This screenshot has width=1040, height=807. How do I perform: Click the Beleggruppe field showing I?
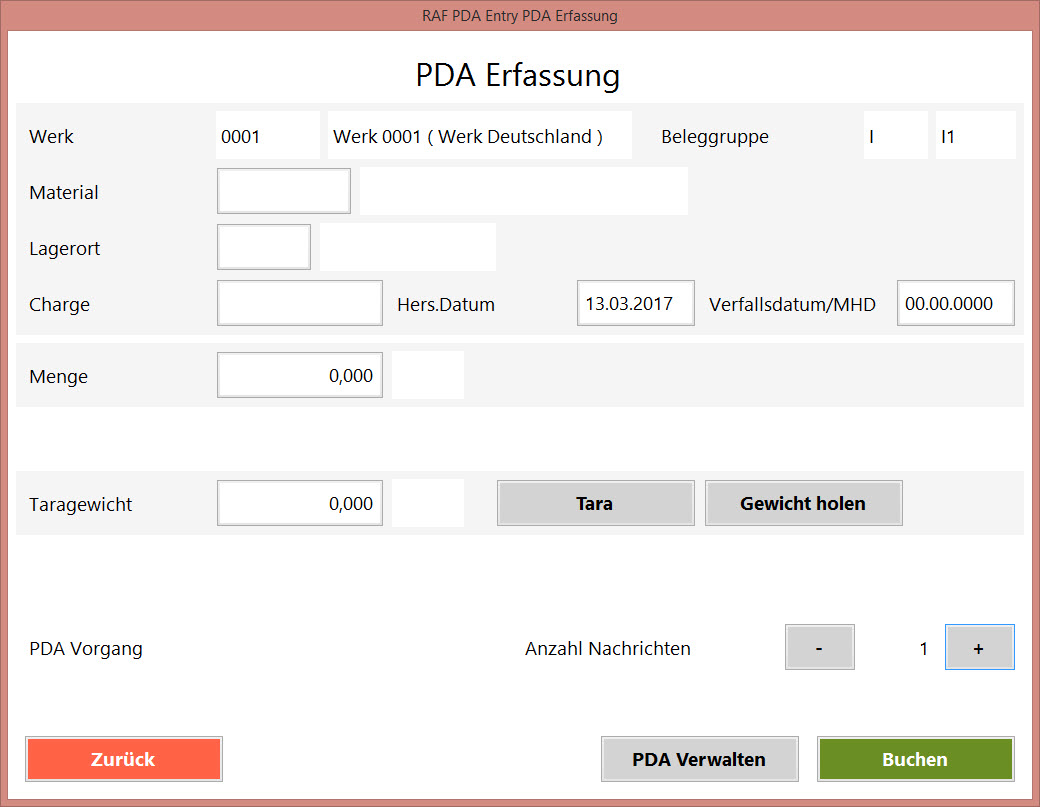point(895,135)
